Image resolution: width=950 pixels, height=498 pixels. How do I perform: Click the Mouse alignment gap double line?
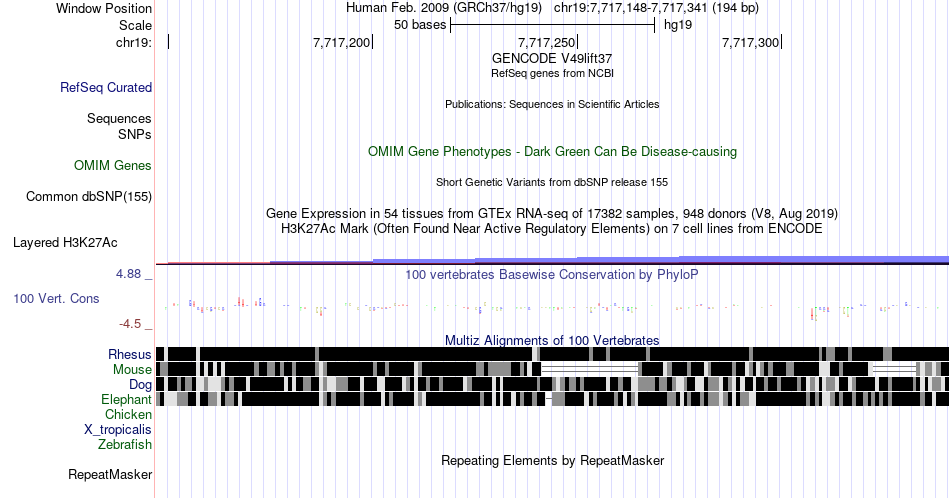(590, 369)
